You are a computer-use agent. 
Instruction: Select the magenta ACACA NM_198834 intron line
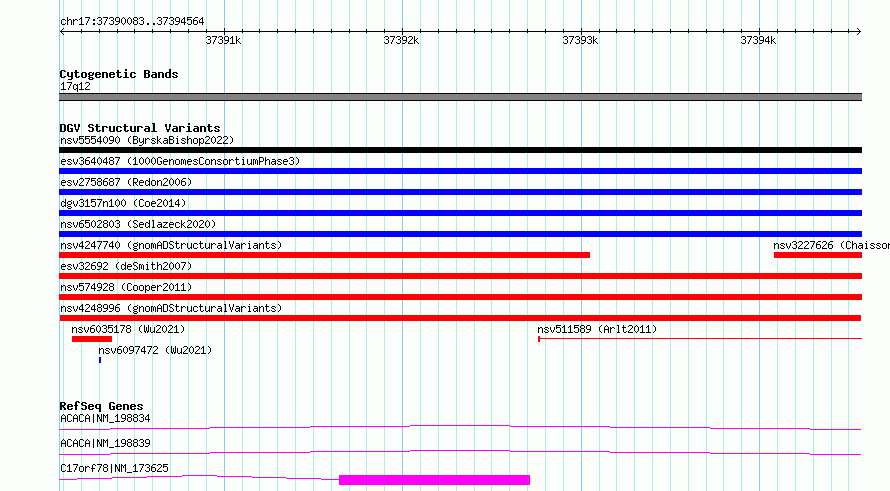coord(460,427)
